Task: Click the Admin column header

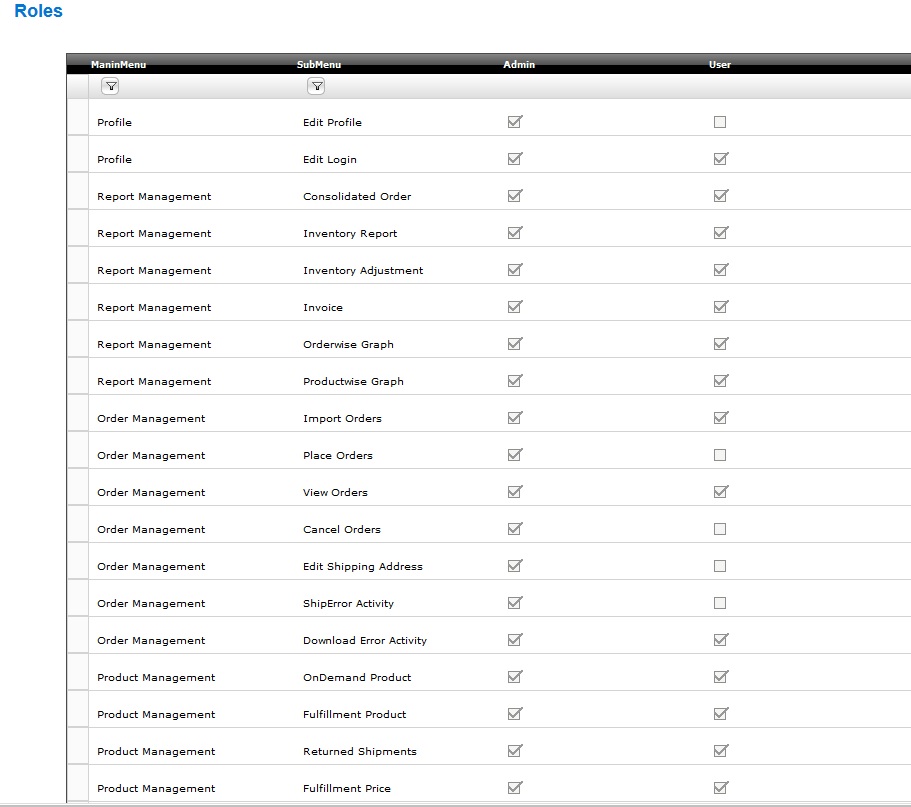Action: (x=519, y=64)
